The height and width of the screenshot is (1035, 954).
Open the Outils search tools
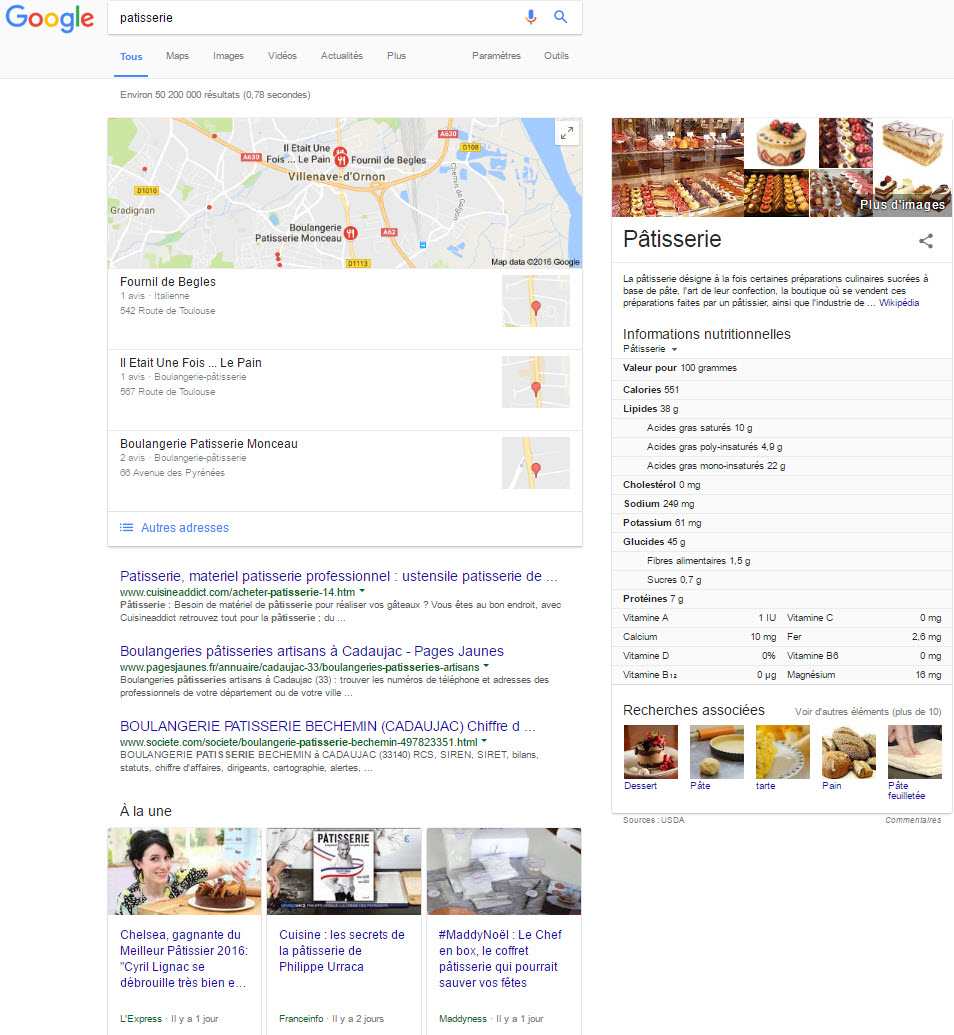click(x=556, y=56)
